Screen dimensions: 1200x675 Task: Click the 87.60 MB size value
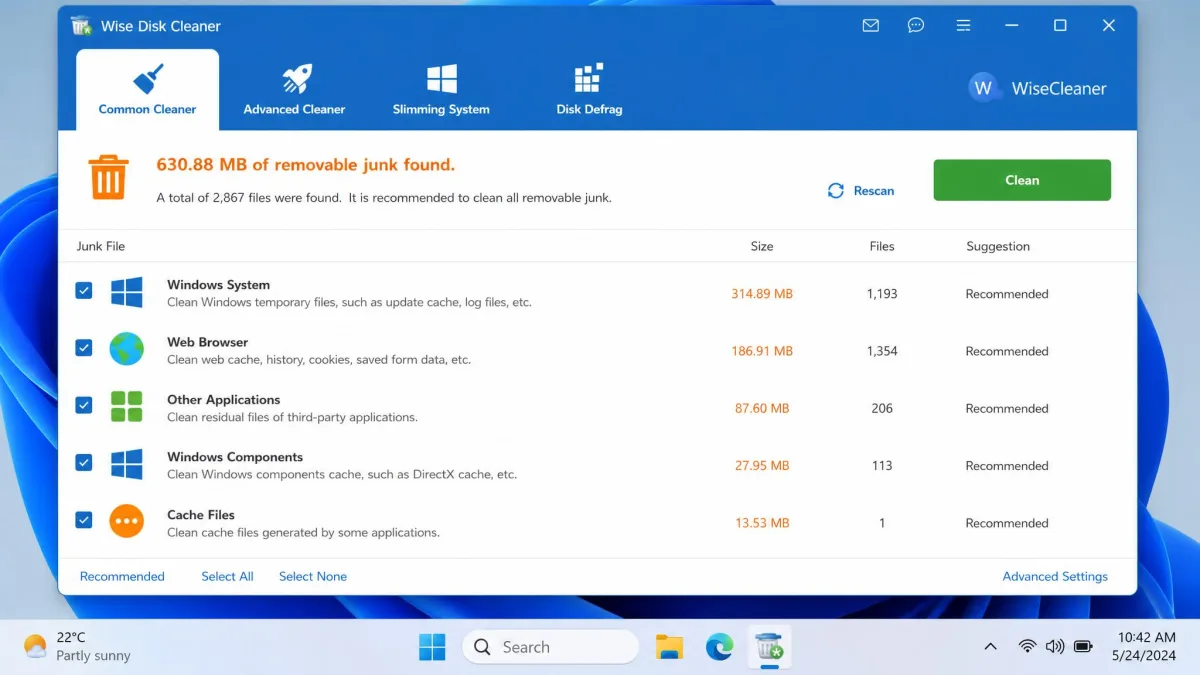pos(762,408)
